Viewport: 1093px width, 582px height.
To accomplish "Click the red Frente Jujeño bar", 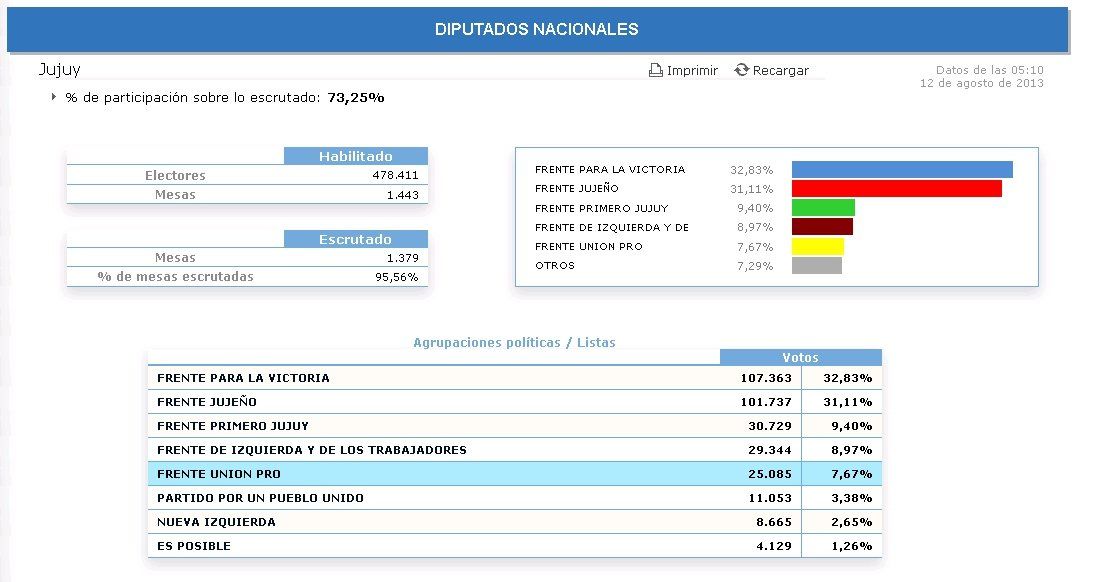I will tap(896, 189).
